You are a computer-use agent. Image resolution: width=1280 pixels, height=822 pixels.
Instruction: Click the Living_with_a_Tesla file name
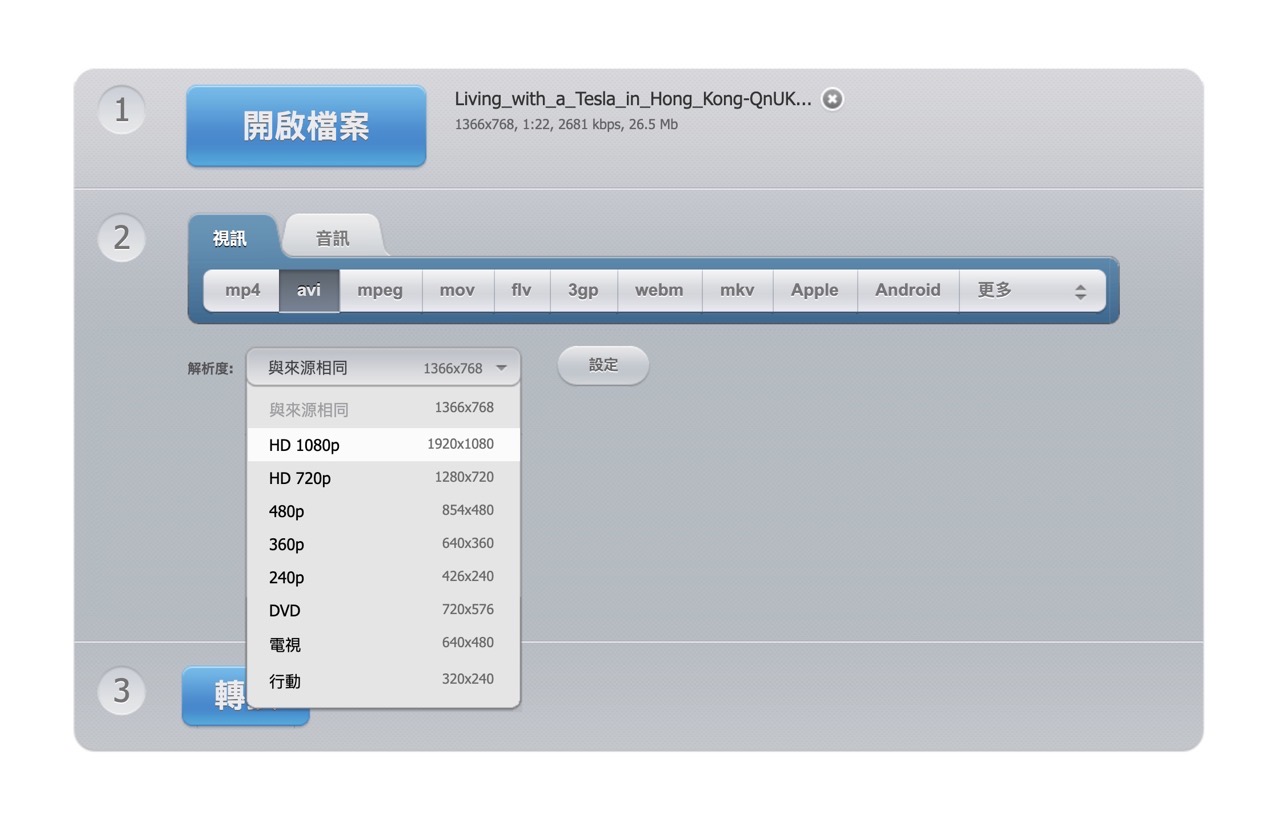point(633,99)
